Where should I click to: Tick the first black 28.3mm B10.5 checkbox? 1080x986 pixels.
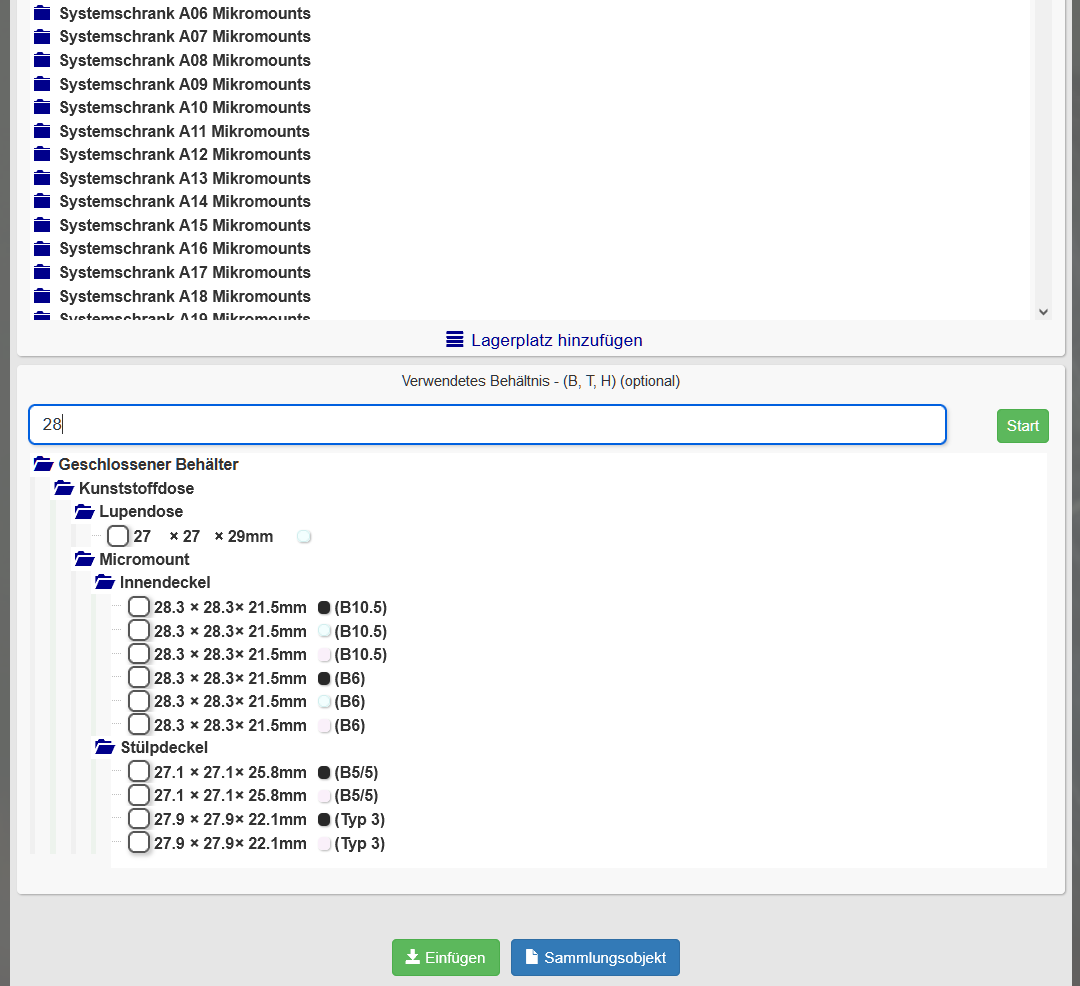(139, 607)
